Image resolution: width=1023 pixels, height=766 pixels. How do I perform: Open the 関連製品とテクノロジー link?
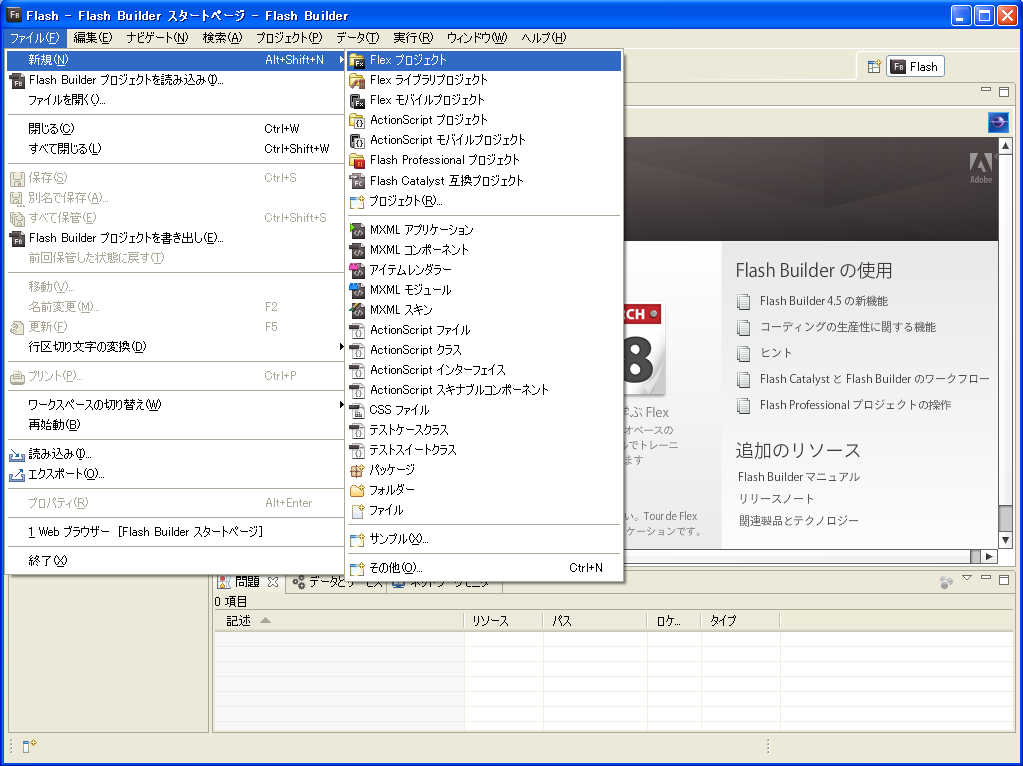[x=799, y=521]
